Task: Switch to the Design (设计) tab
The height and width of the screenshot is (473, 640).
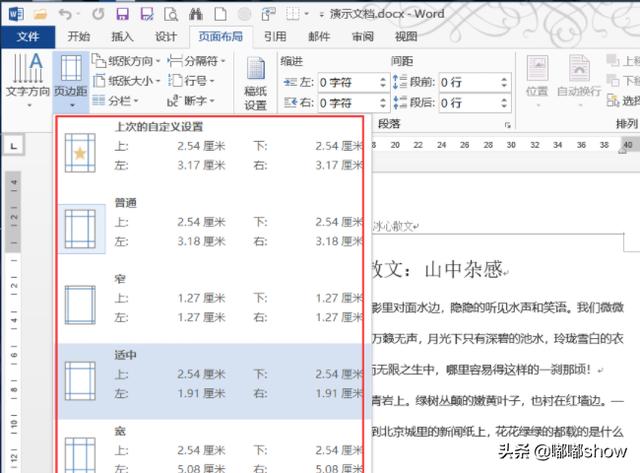Action: click(x=166, y=37)
